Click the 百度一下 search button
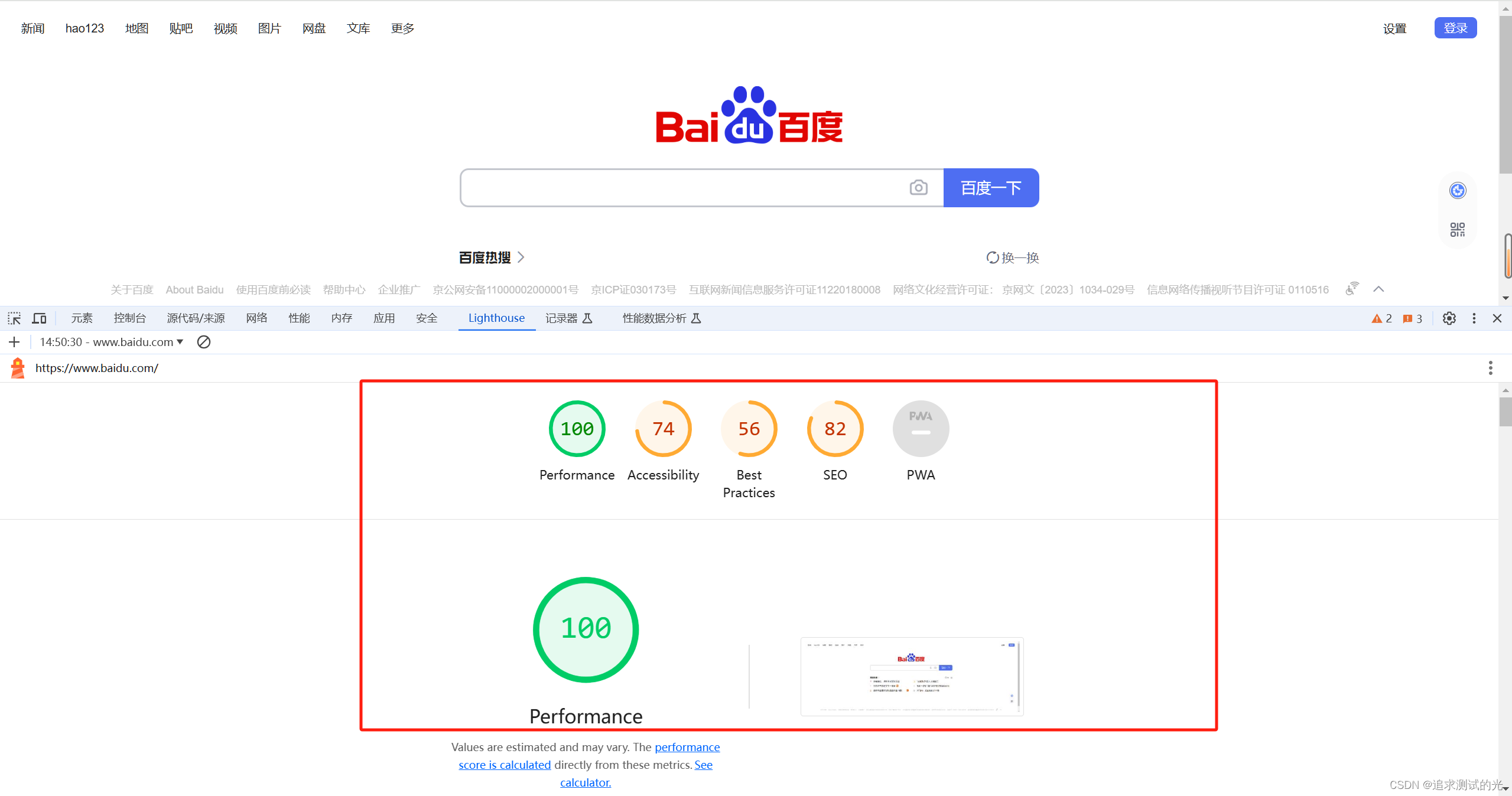Image resolution: width=1512 pixels, height=796 pixels. pyautogui.click(x=991, y=189)
